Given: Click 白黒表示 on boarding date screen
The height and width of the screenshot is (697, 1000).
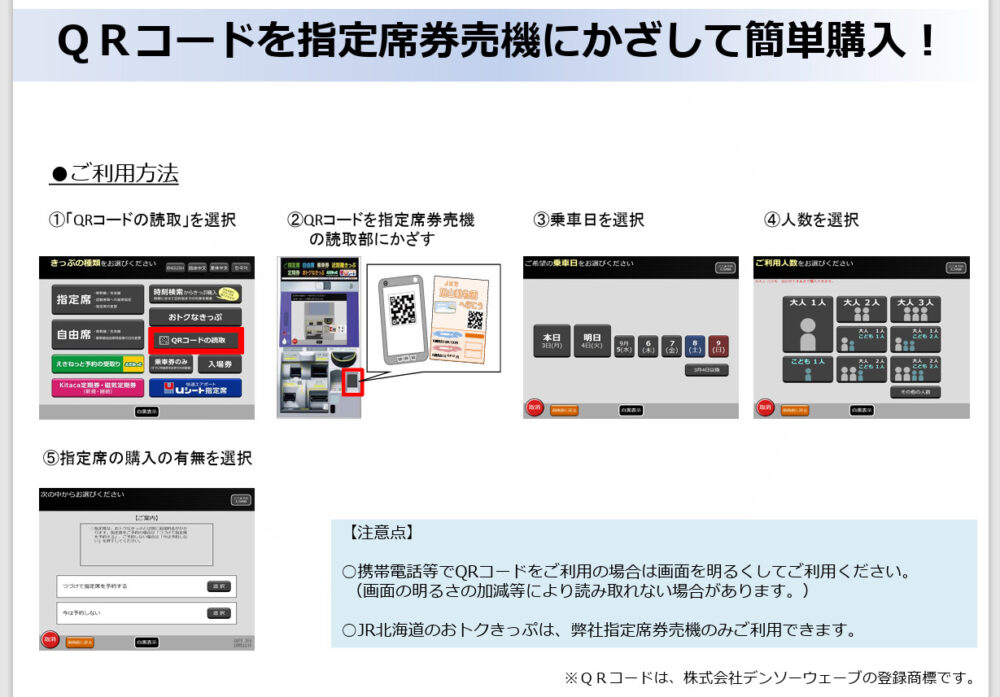Looking at the screenshot, I should click(631, 410).
